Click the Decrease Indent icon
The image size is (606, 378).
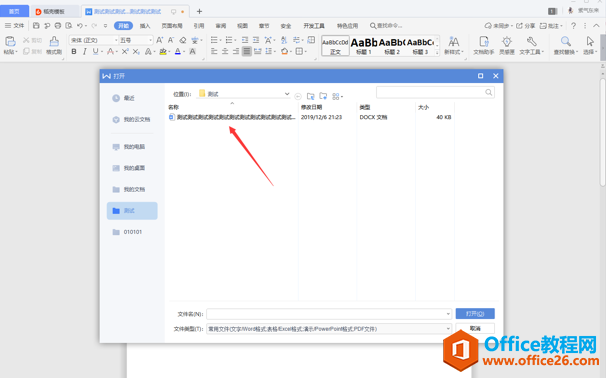coord(245,40)
